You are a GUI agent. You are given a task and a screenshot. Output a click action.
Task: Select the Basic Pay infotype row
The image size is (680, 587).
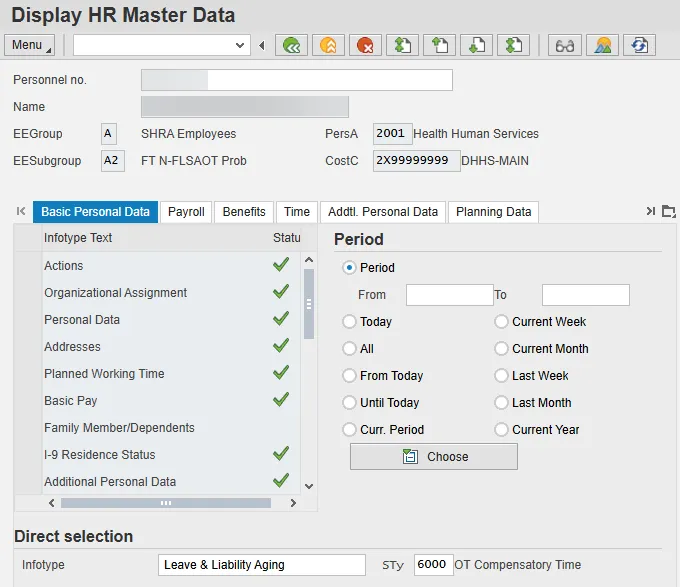coord(71,401)
